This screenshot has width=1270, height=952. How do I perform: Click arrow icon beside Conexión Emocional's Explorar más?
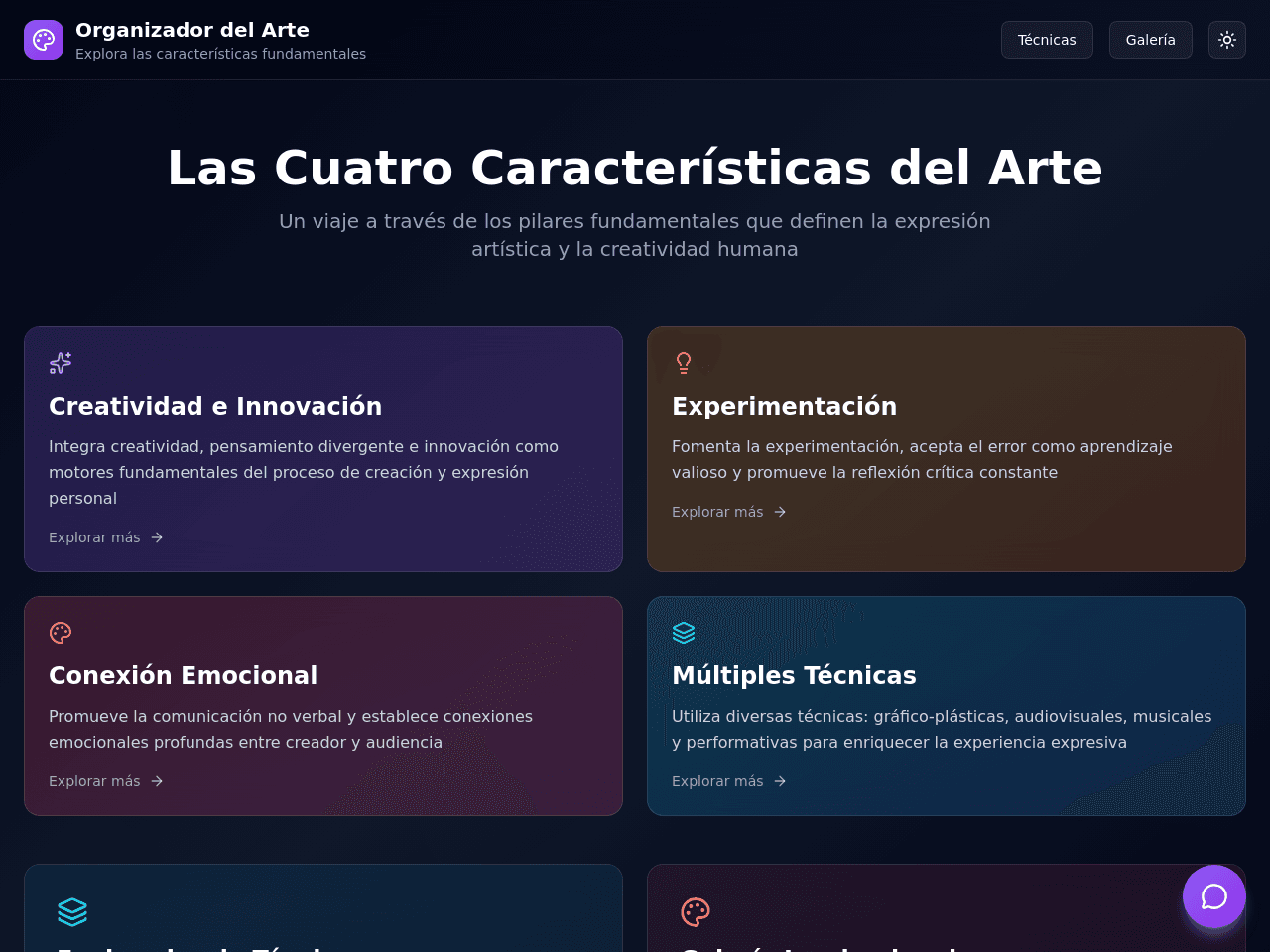pos(157,781)
